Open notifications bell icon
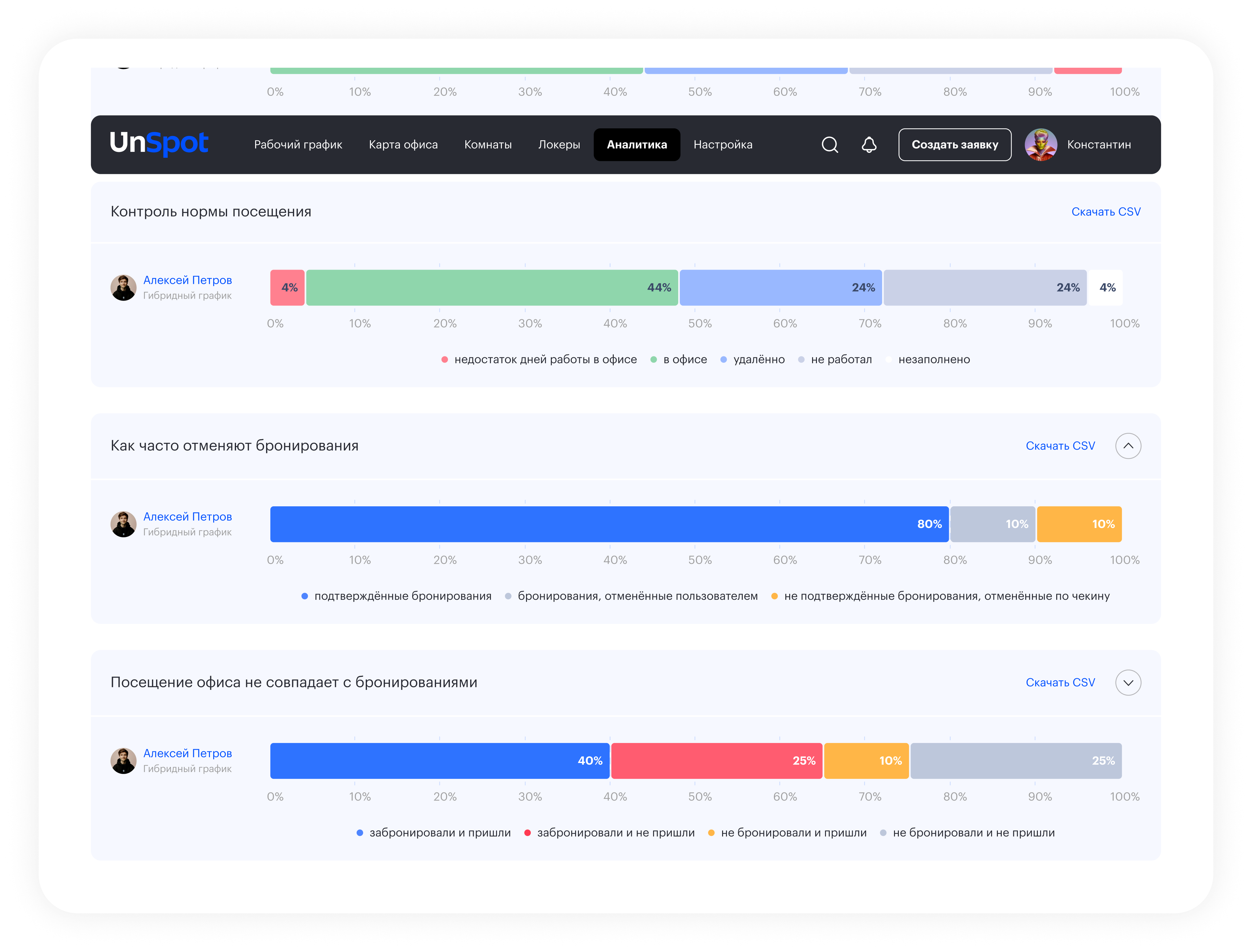 pyautogui.click(x=869, y=145)
